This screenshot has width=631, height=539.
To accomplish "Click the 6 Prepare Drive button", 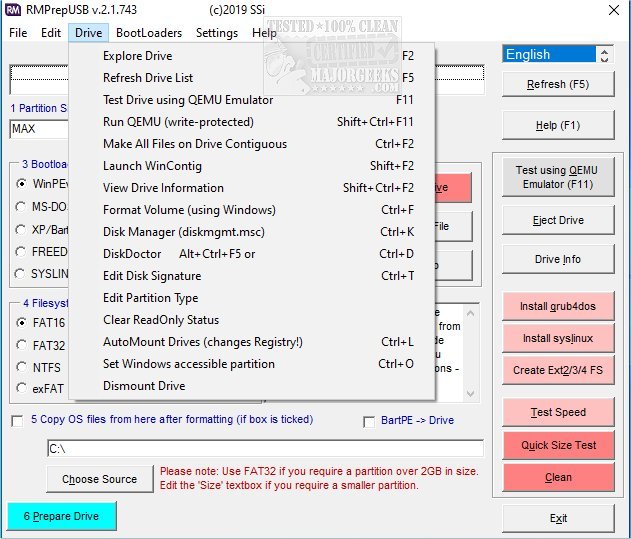I will pyautogui.click(x=62, y=516).
